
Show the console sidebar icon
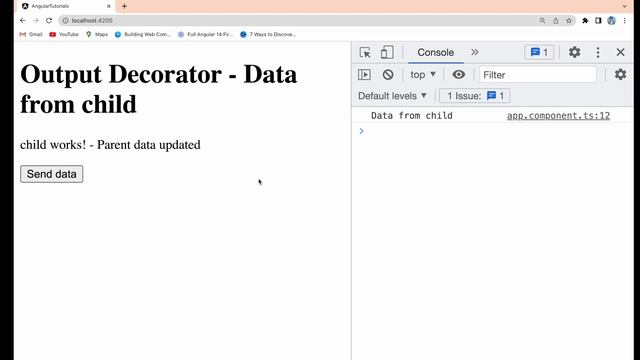coord(364,75)
